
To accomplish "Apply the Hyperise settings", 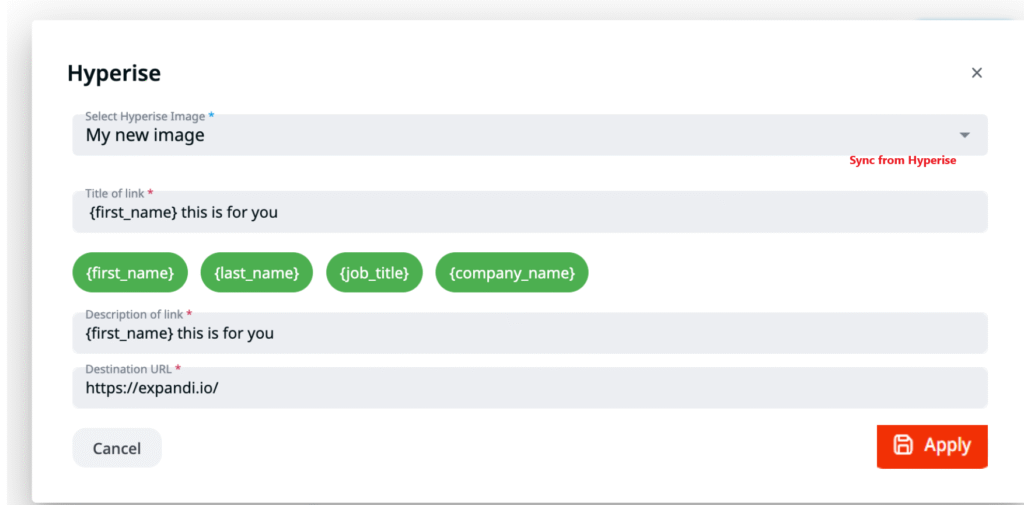I will pyautogui.click(x=932, y=446).
